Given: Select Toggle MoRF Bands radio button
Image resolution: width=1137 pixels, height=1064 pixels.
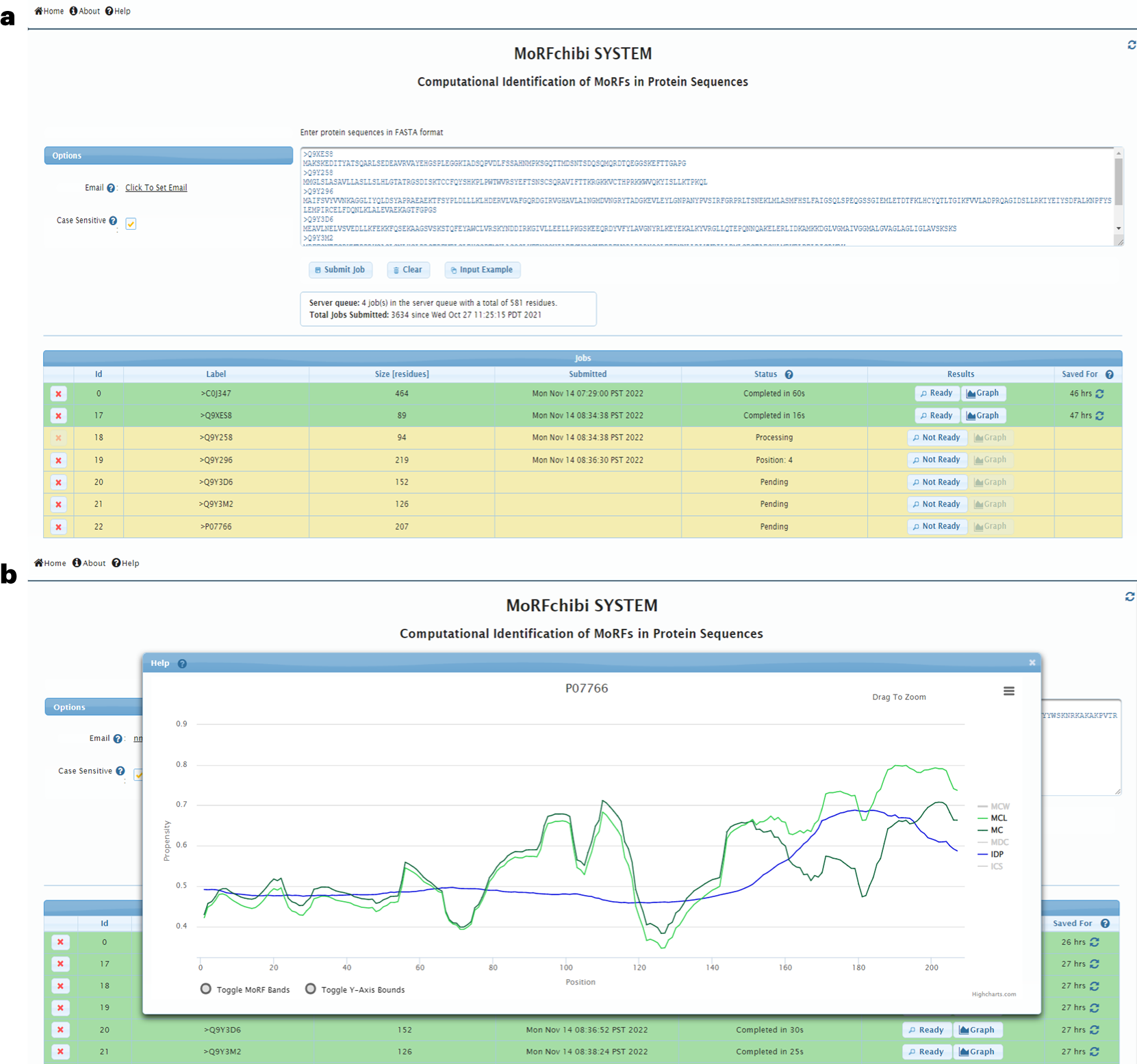Looking at the screenshot, I should tap(205, 989).
